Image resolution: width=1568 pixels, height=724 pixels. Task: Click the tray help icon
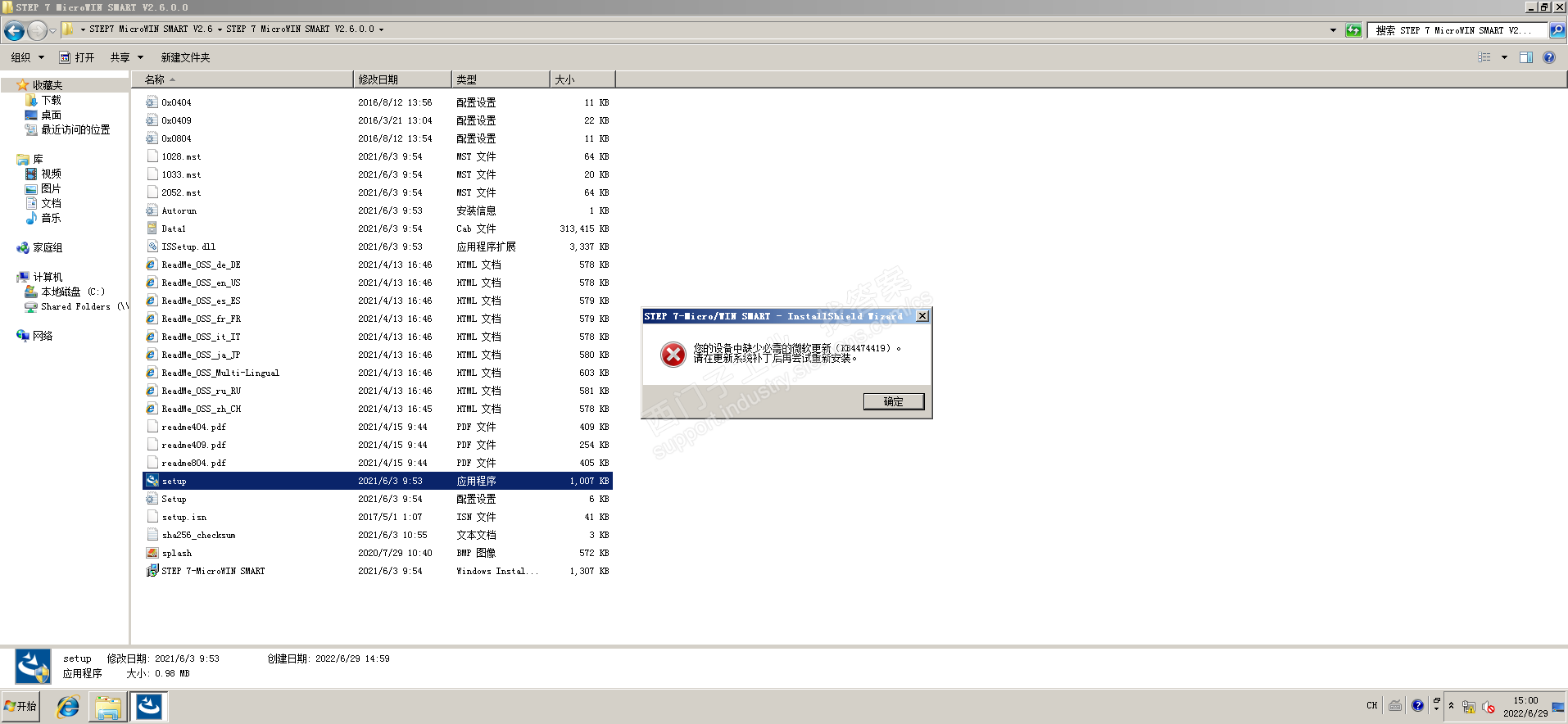(1418, 706)
